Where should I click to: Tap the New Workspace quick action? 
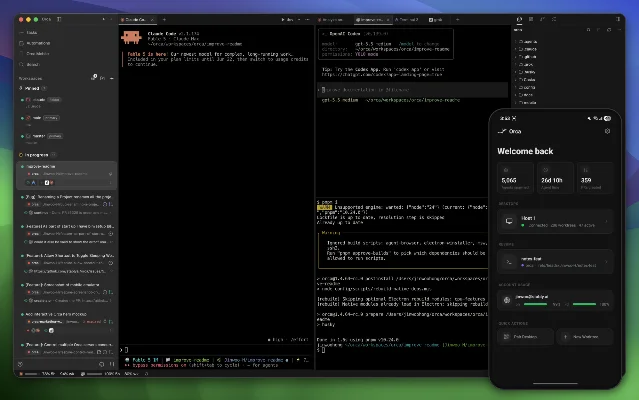click(584, 337)
